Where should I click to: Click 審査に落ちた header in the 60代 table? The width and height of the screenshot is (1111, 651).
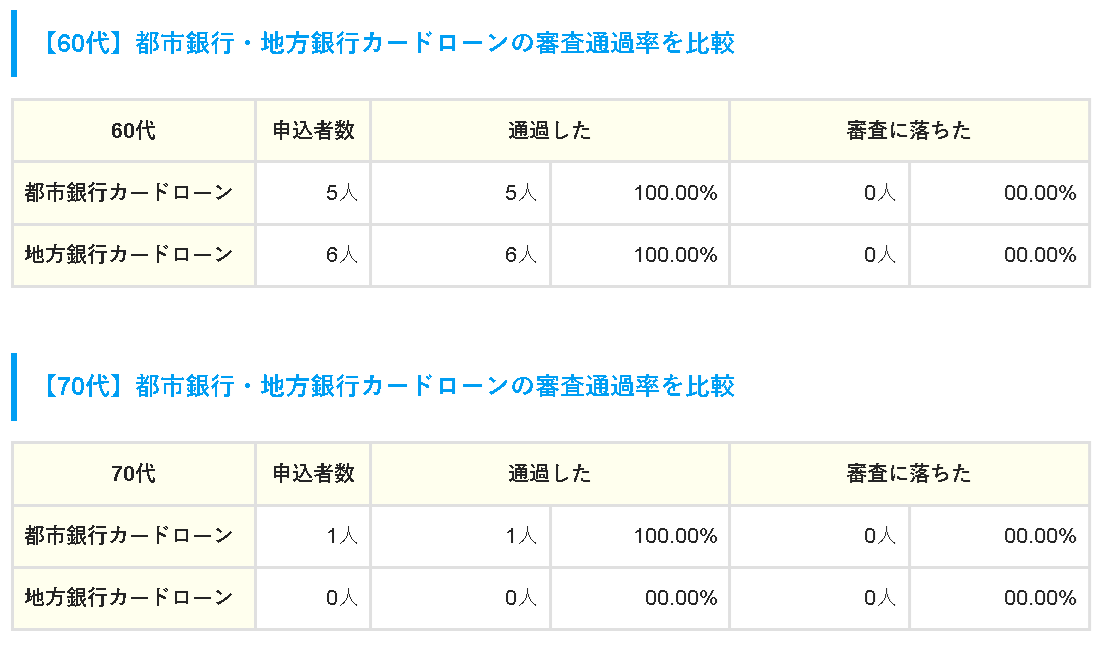[908, 131]
